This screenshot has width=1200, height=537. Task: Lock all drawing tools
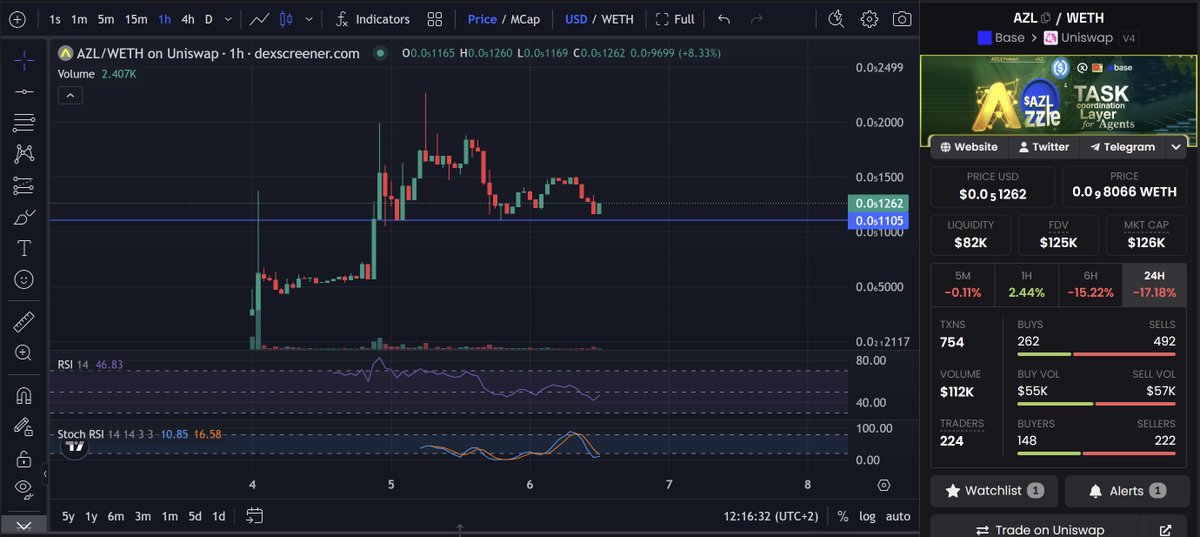[x=24, y=458]
